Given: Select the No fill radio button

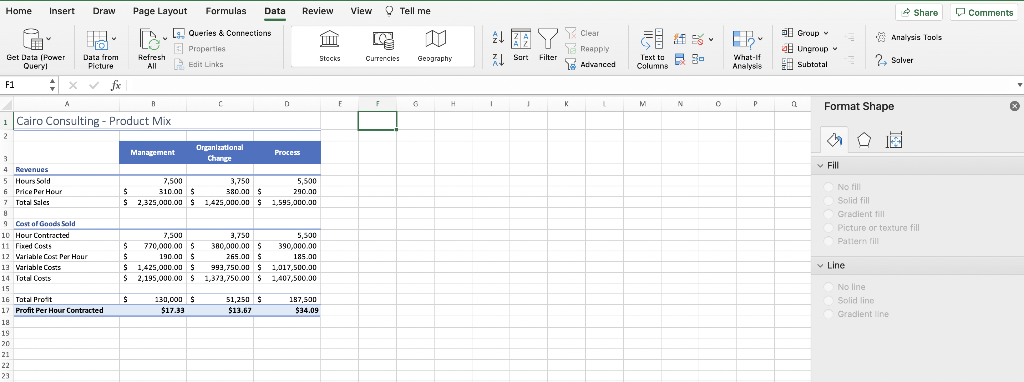Looking at the screenshot, I should 829,187.
